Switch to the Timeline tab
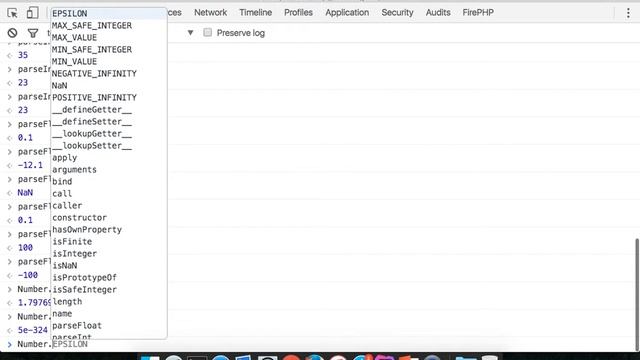The height and width of the screenshot is (360, 640). tap(256, 13)
